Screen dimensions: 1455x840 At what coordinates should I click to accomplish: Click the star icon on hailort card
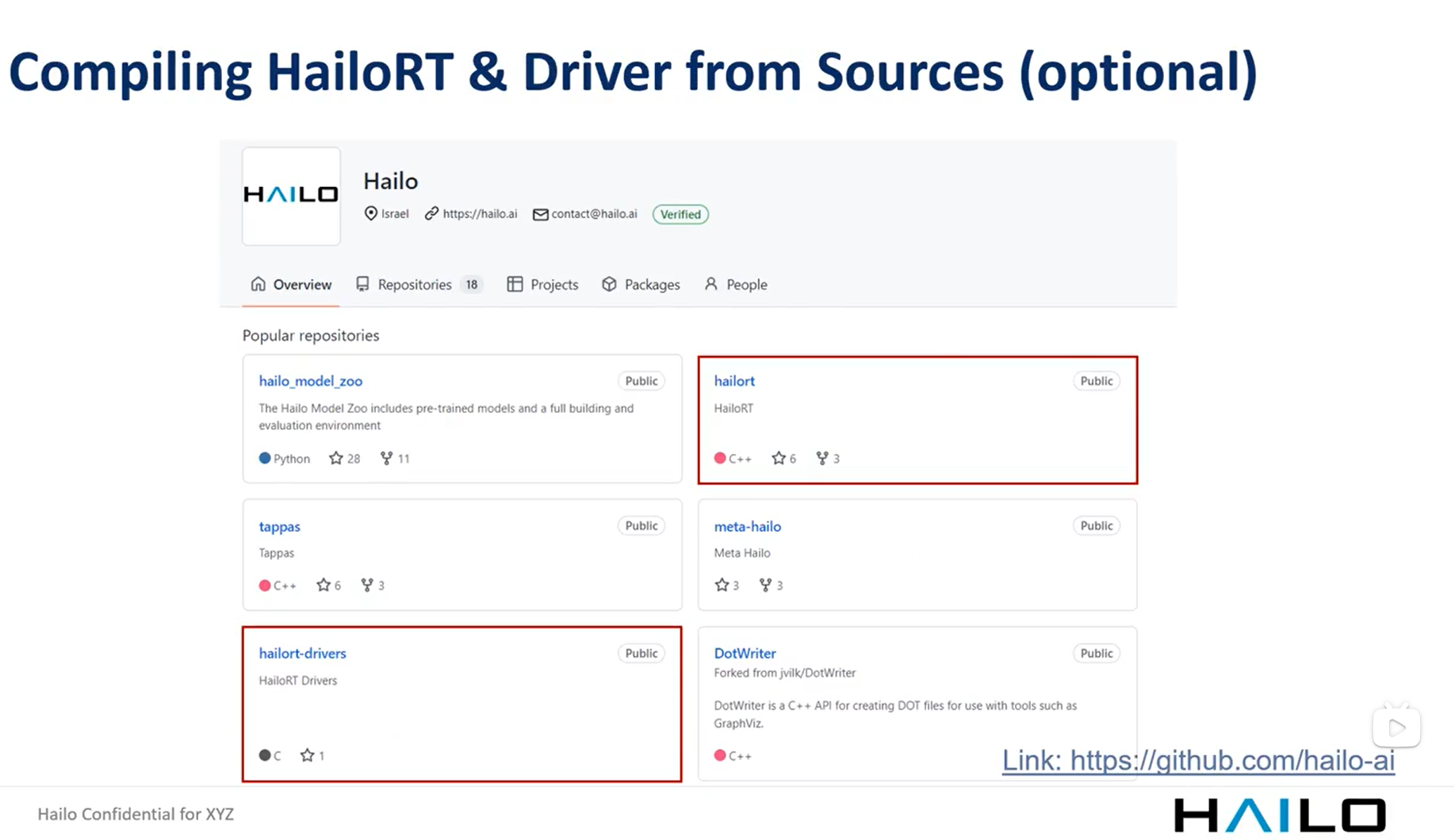(779, 458)
